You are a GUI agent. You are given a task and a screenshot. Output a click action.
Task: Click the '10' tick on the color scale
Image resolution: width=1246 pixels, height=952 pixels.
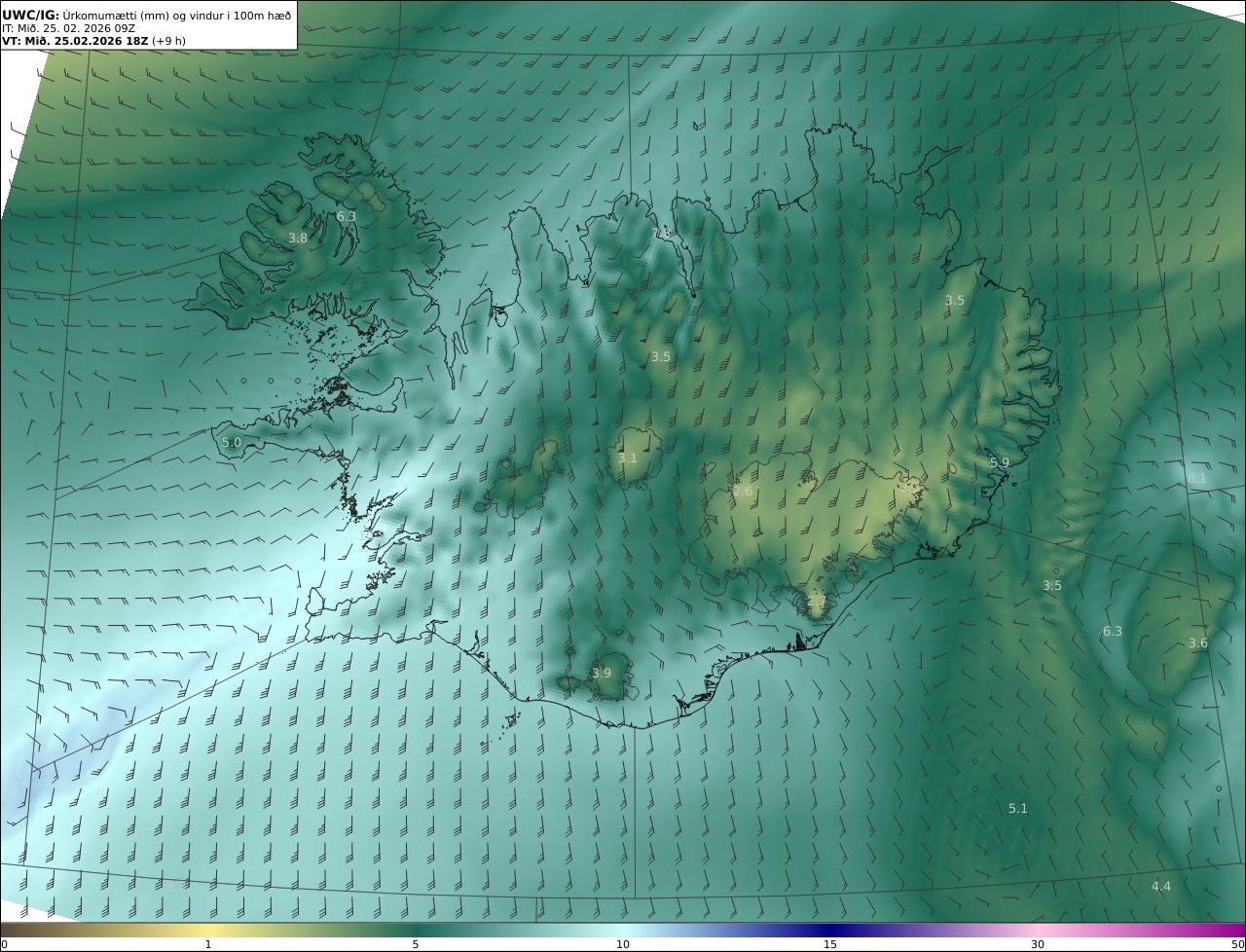pos(623,944)
